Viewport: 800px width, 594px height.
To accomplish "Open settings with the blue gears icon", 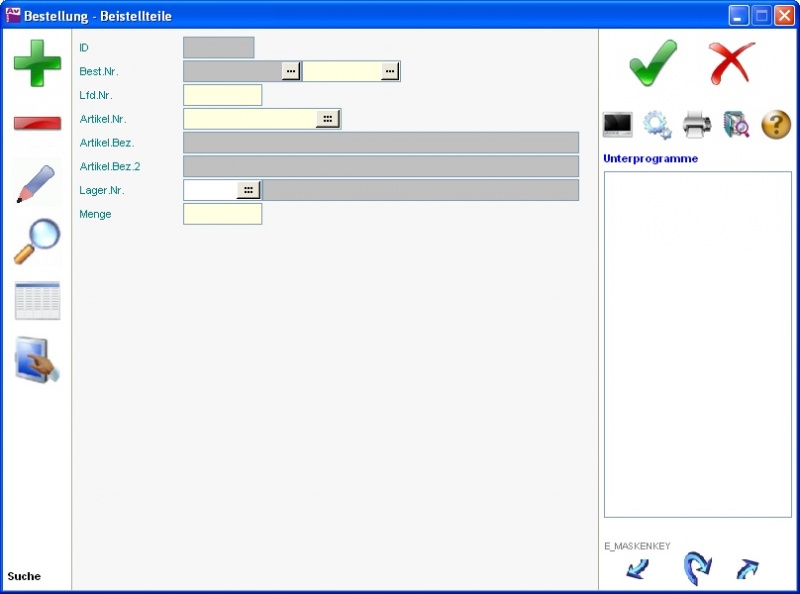I will (657, 125).
